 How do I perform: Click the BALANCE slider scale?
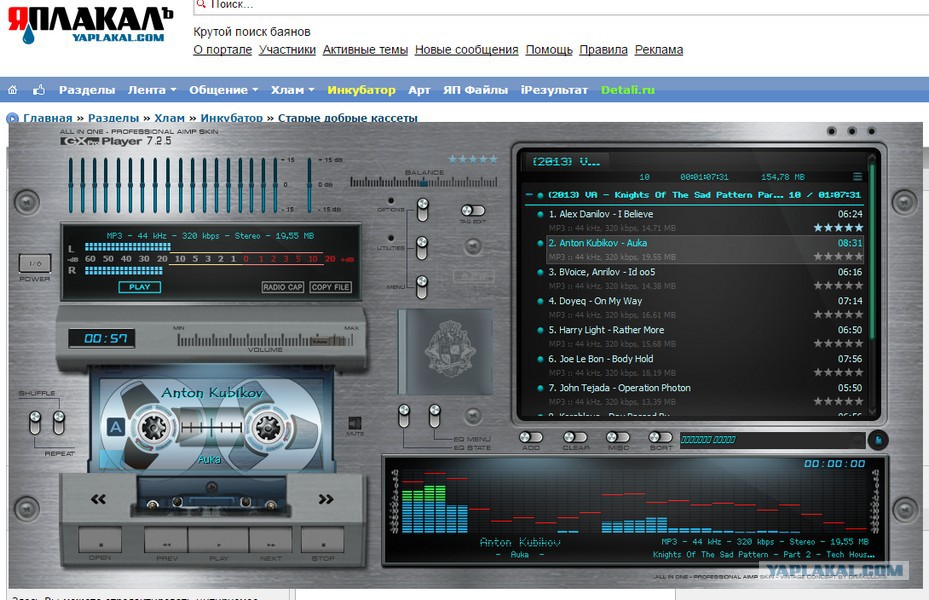coord(424,182)
